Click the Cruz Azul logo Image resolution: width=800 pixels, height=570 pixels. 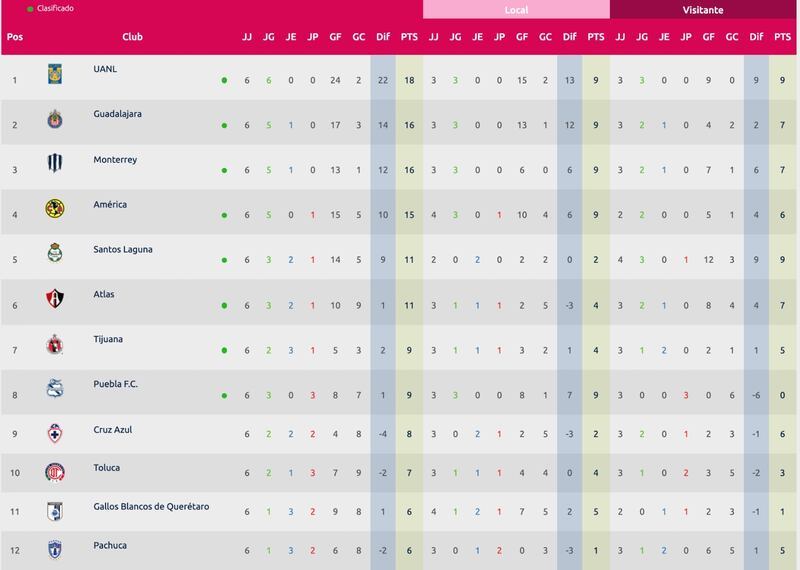pyautogui.click(x=55, y=435)
